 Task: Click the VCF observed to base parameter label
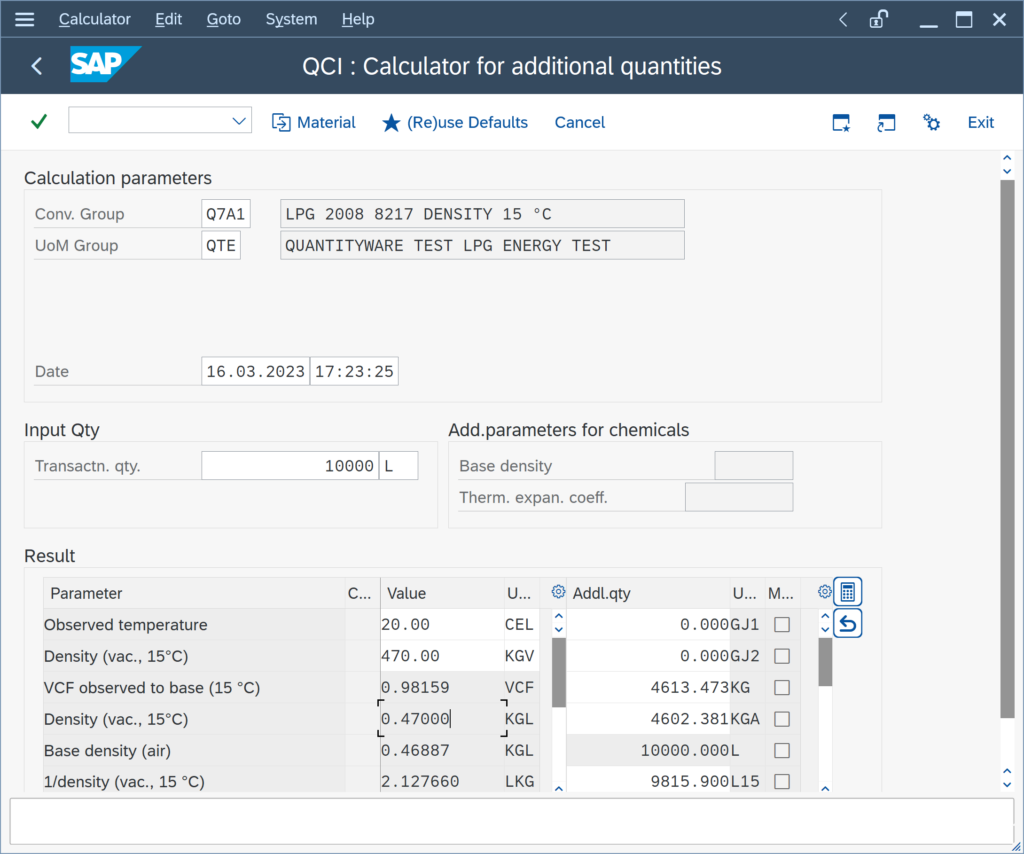pyautogui.click(x=152, y=688)
